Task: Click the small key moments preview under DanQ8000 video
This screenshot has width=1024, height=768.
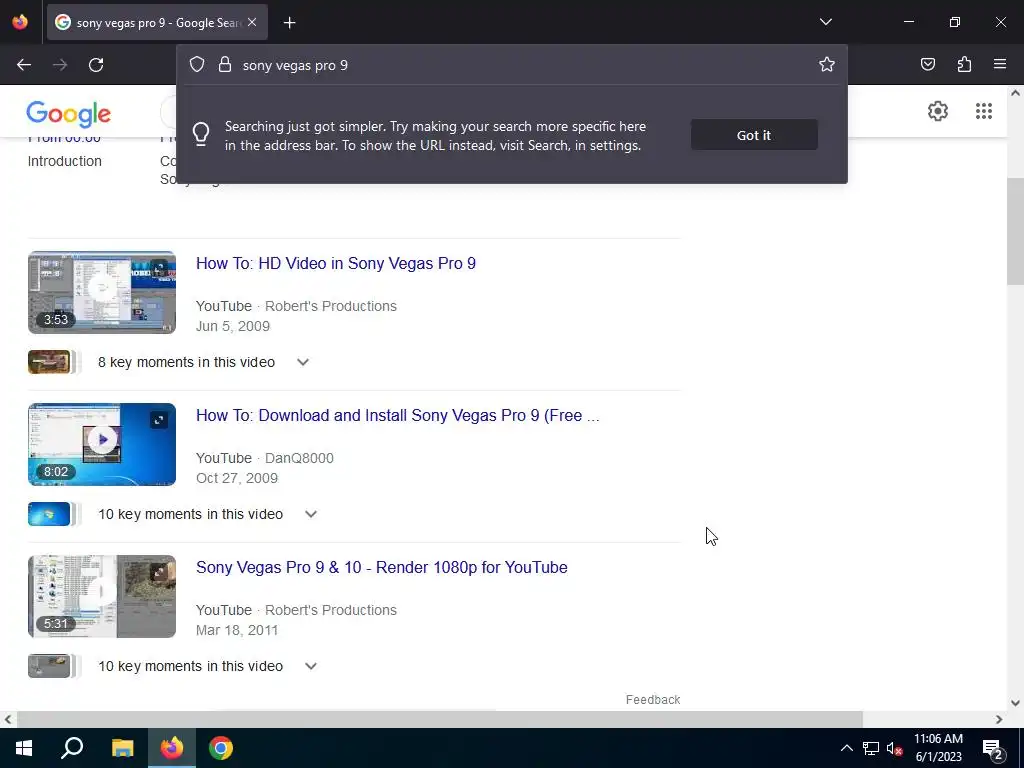Action: [x=54, y=514]
